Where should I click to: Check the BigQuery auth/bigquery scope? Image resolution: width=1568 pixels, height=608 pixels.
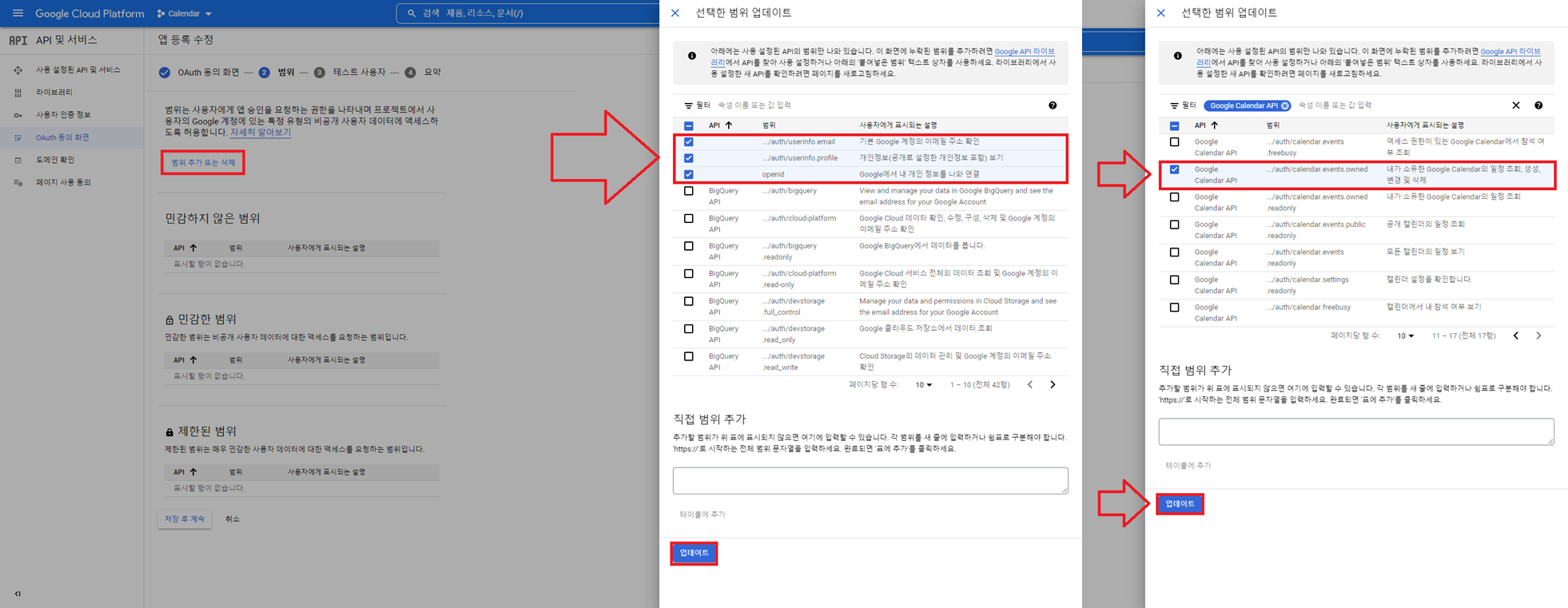point(689,192)
